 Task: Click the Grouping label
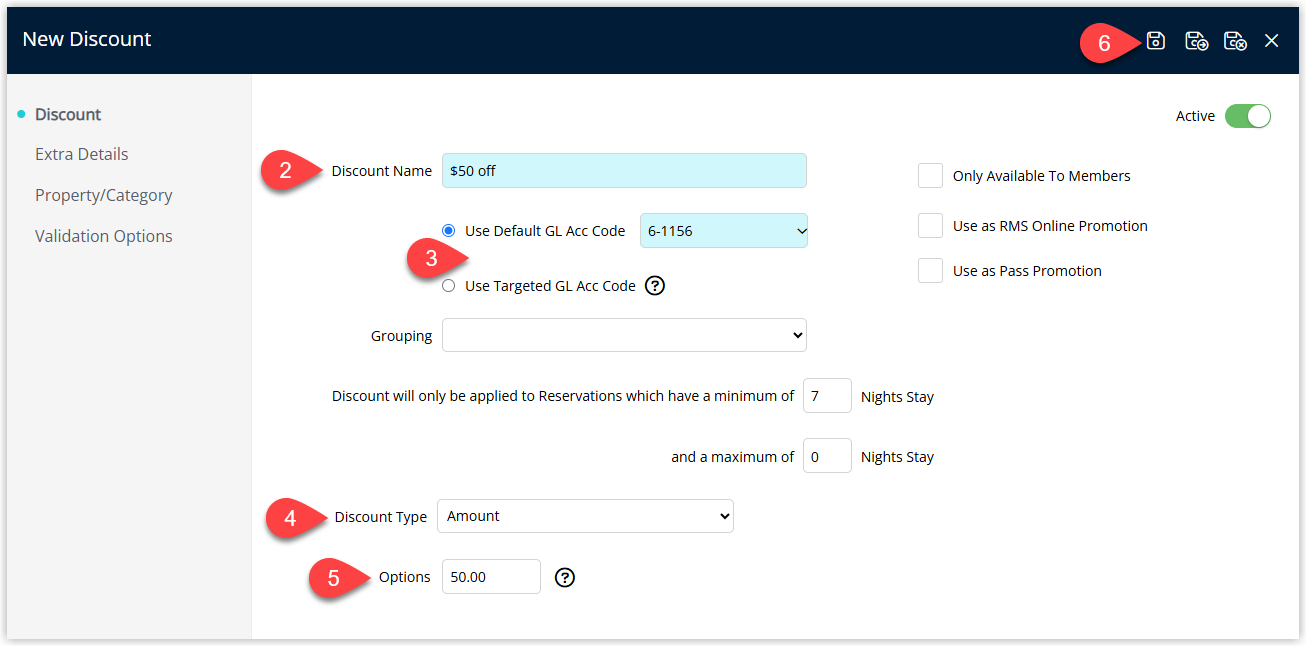[402, 336]
